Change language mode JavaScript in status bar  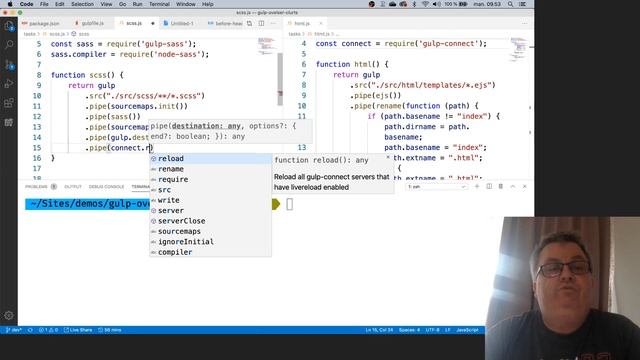(x=467, y=330)
